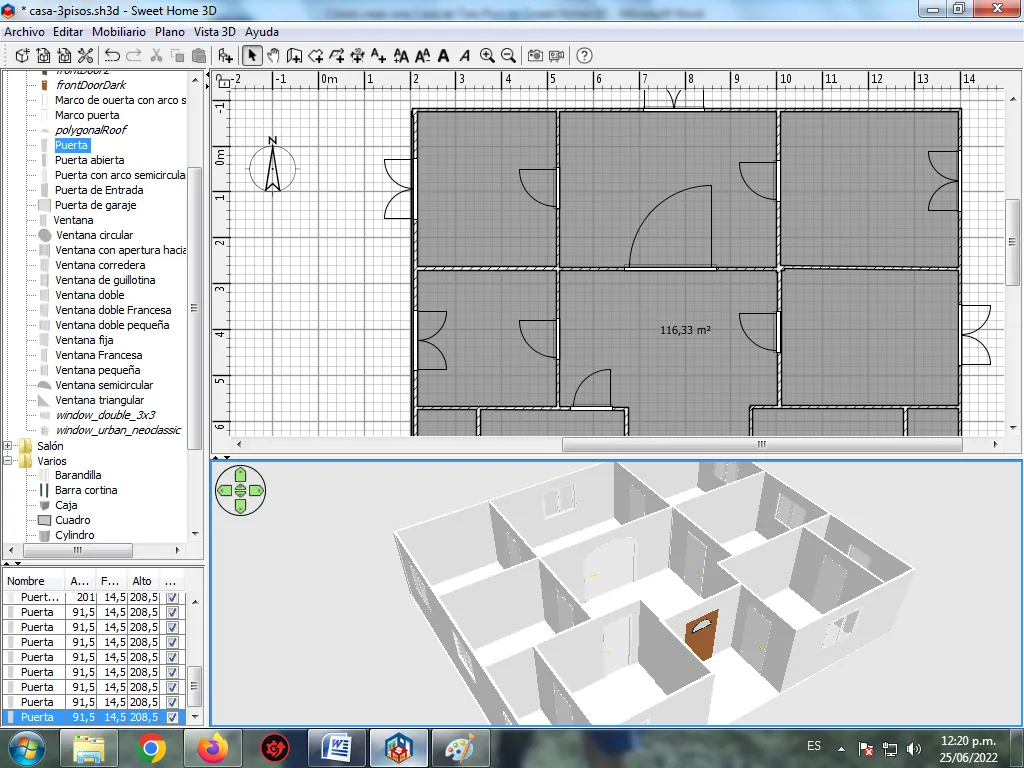This screenshot has height=768, width=1024.
Task: Select frontDoorDark in the catalog tree
Action: point(91,85)
